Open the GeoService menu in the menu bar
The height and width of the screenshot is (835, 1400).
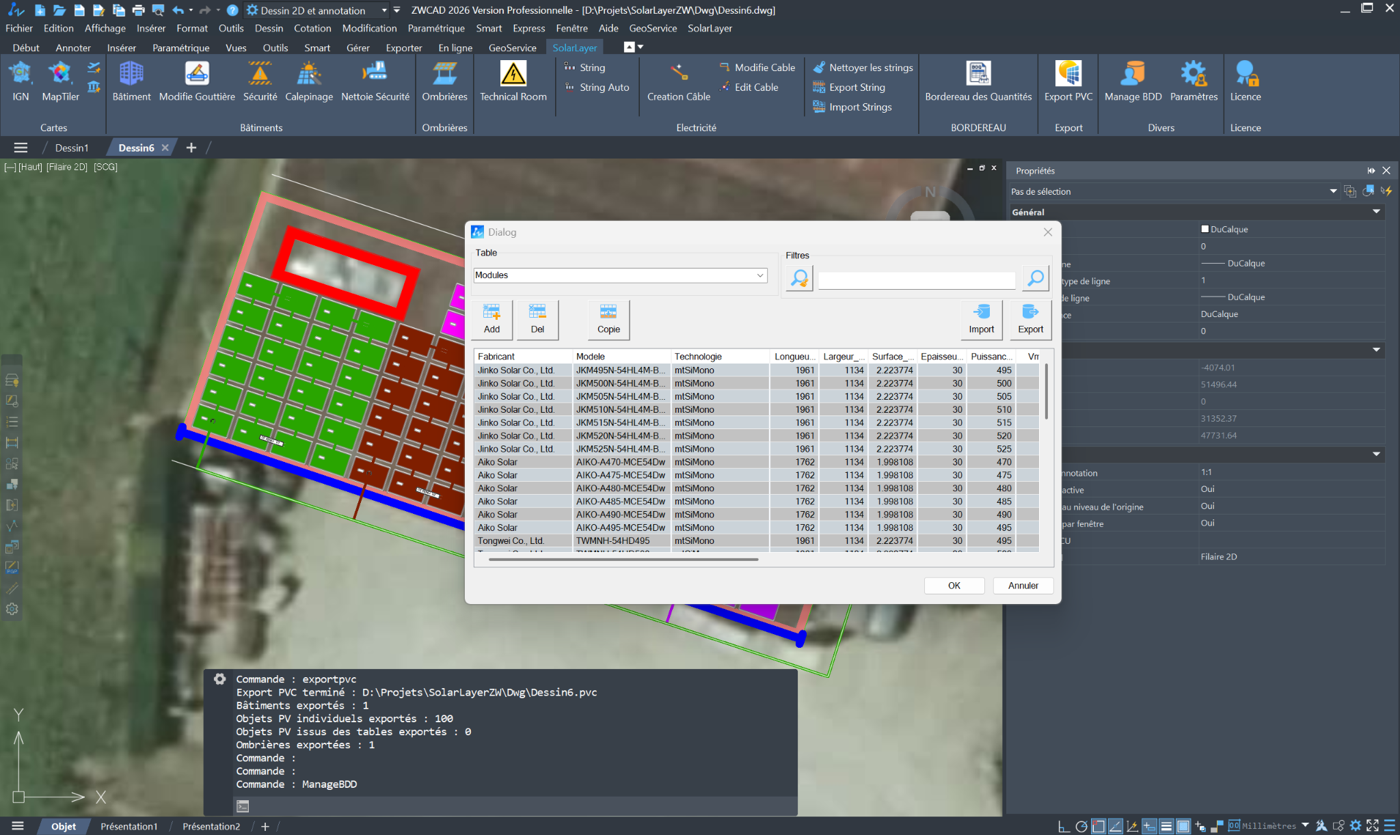point(653,29)
